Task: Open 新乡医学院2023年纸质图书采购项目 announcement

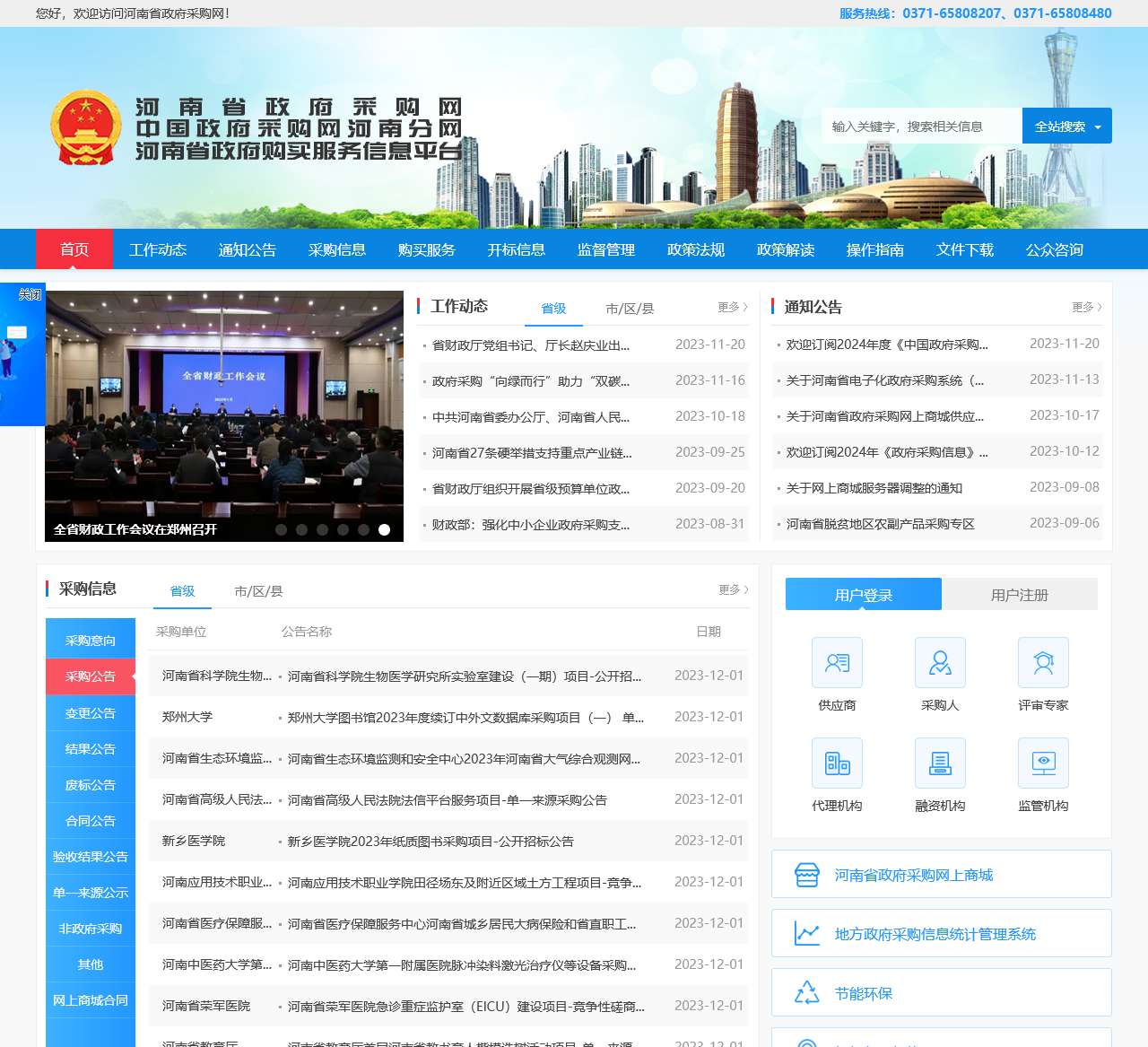Action: point(430,842)
